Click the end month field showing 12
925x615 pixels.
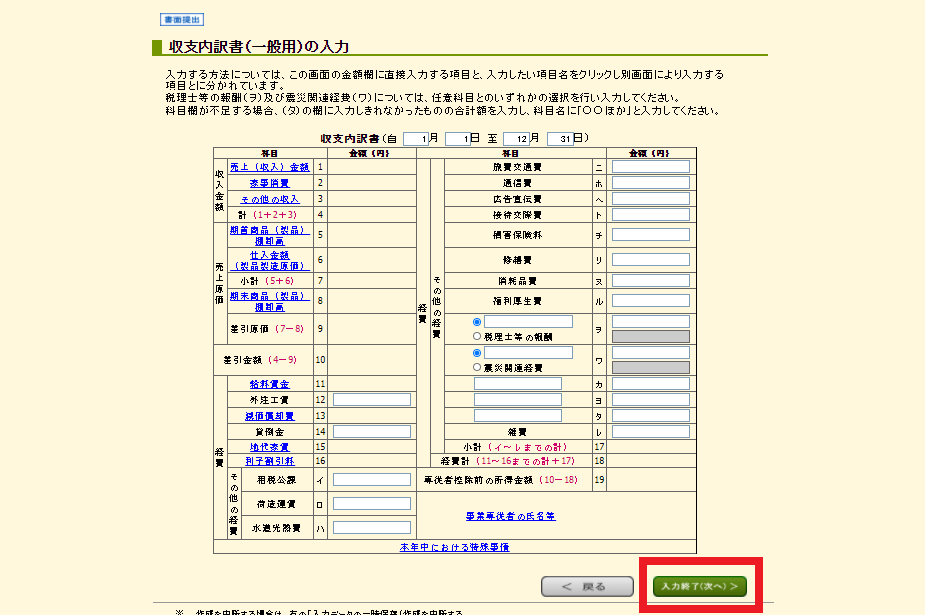517,139
